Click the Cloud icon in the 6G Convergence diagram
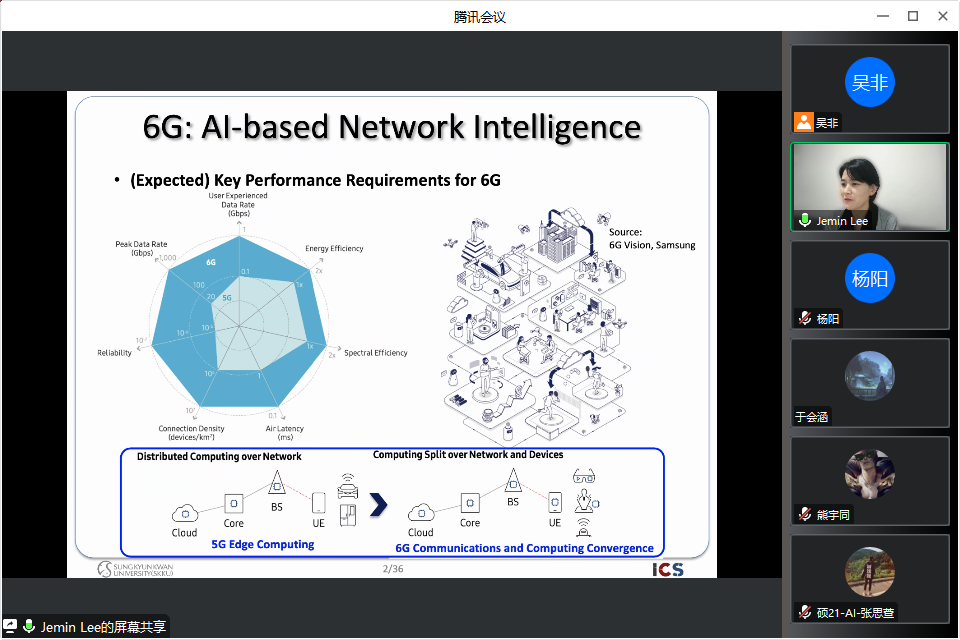The image size is (960, 640). coord(421,513)
